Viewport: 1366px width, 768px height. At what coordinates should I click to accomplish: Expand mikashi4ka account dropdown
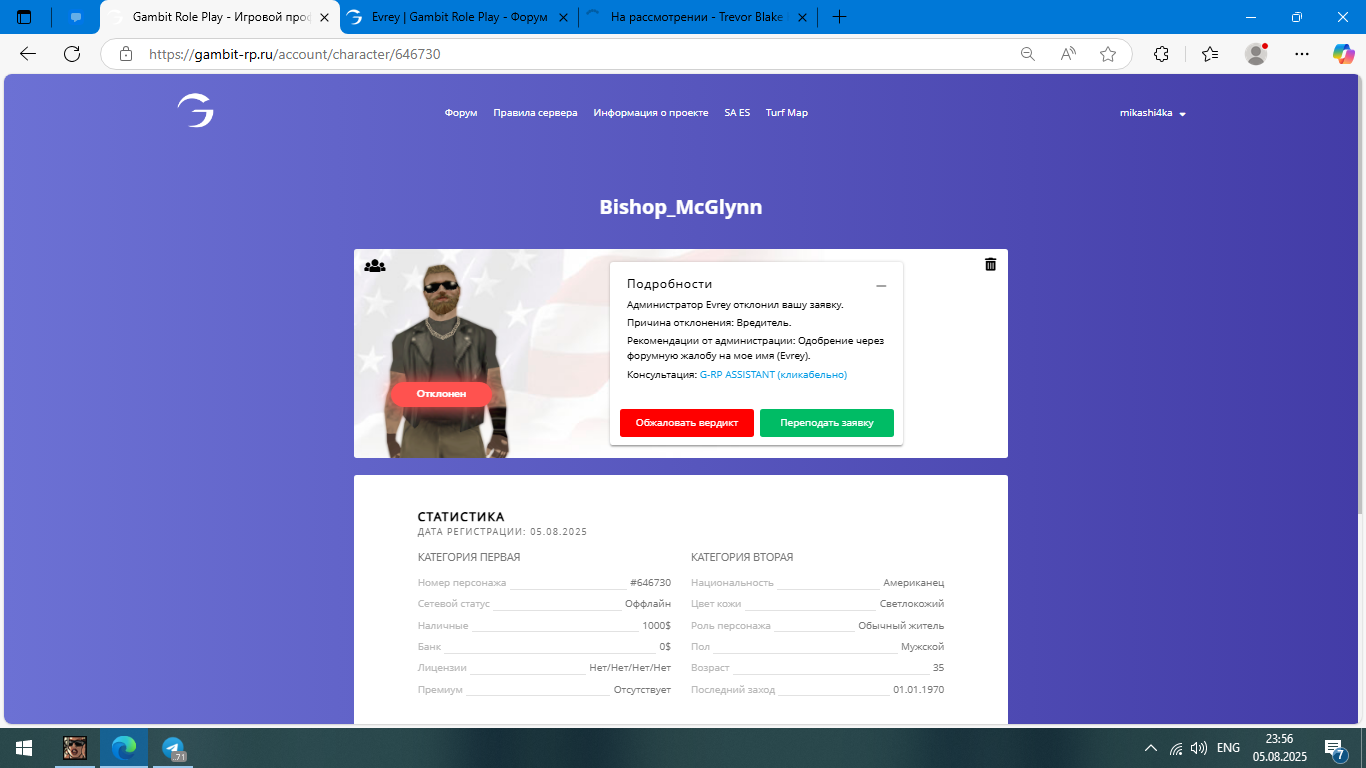coord(1152,113)
